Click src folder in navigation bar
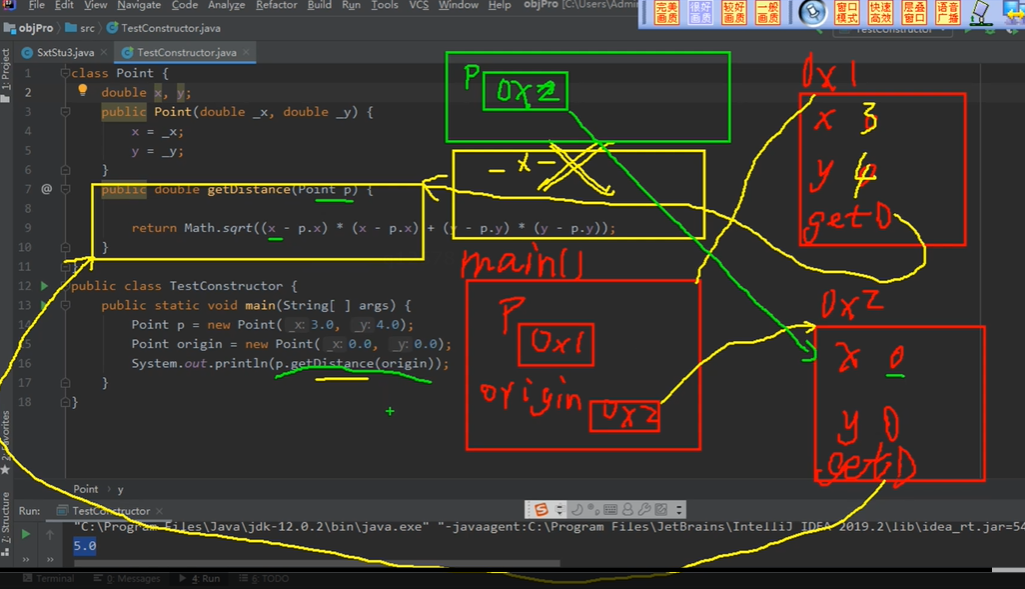 coord(80,28)
